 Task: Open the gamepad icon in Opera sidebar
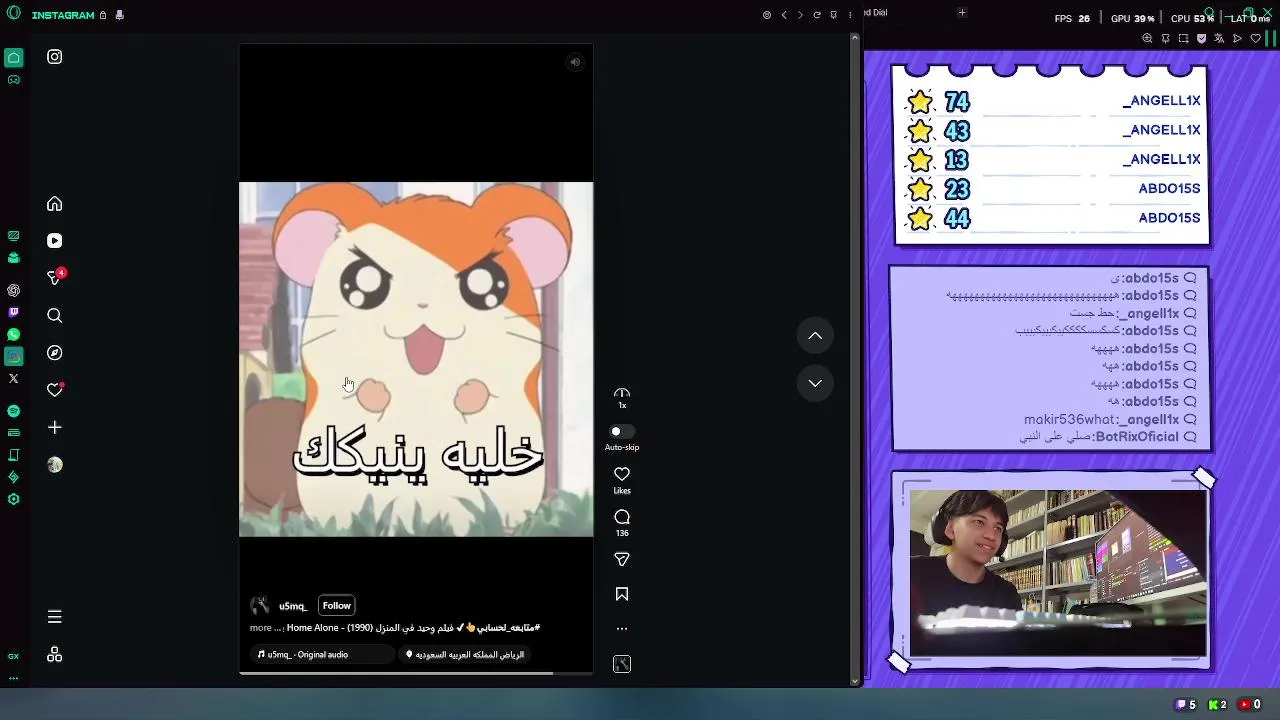13,80
